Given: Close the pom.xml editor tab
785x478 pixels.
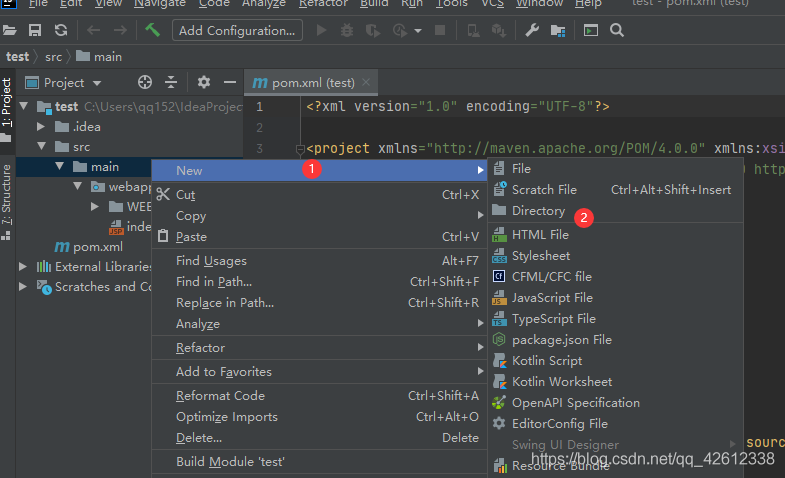Looking at the screenshot, I should point(366,82).
